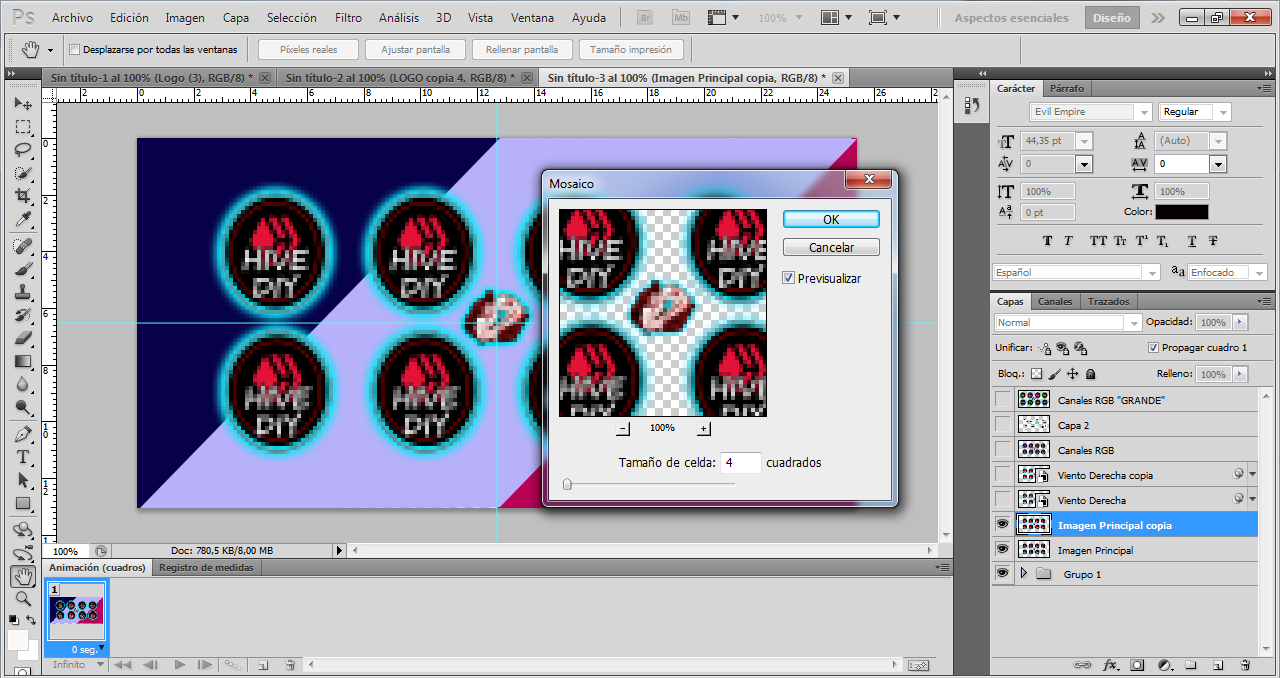Select the Dodge tool
Image resolution: width=1280 pixels, height=678 pixels.
(23, 407)
